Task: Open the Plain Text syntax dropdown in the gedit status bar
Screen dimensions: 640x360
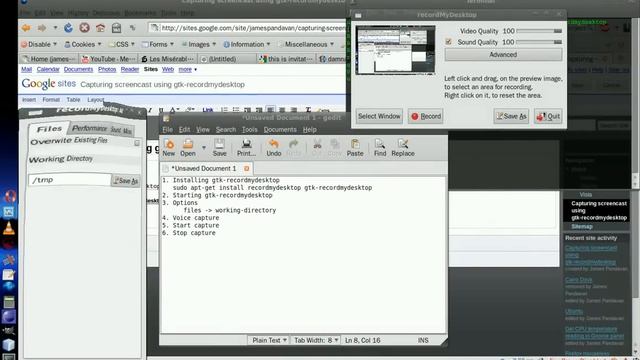Action: 269,340
